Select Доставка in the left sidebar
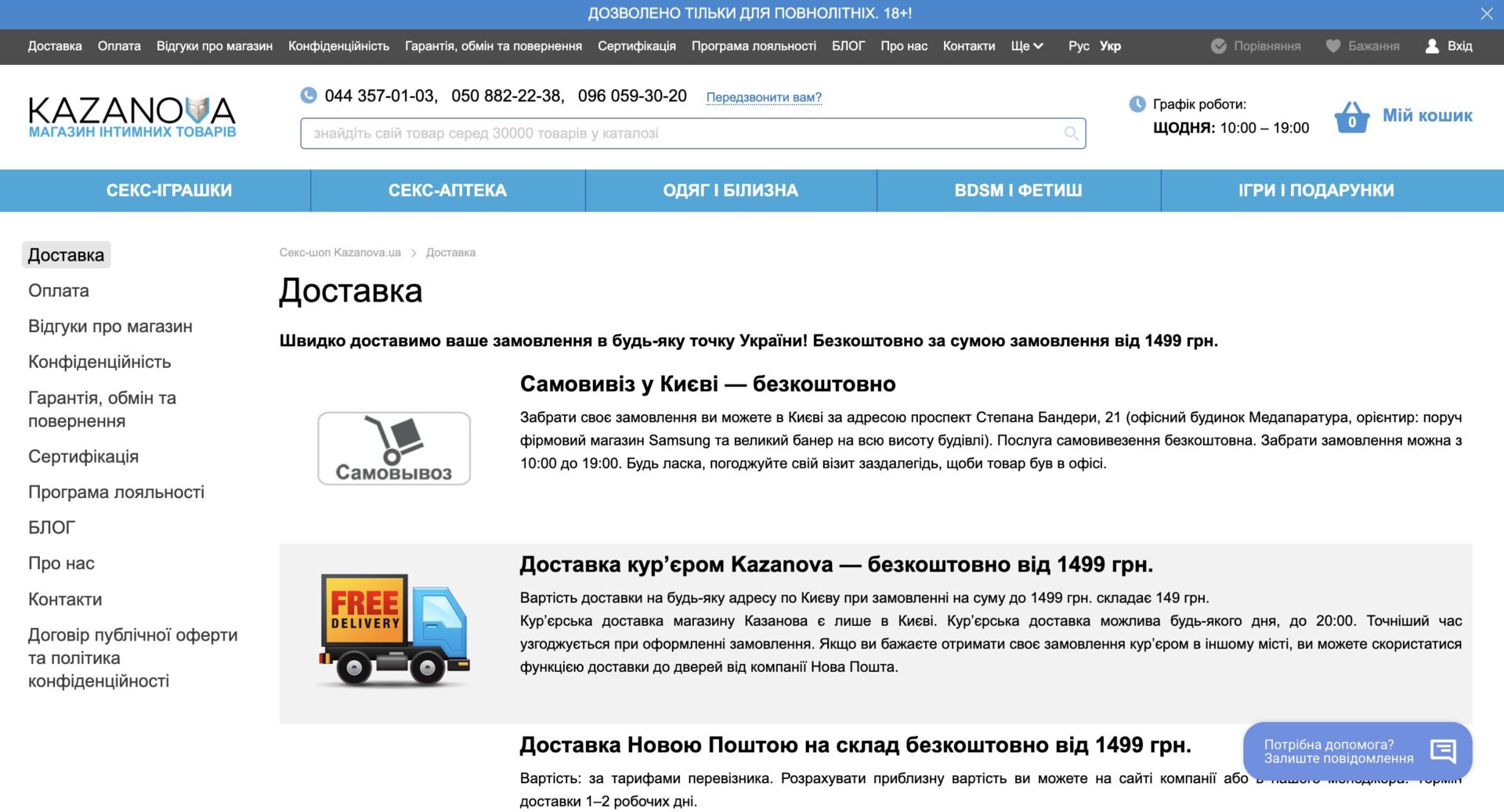This screenshot has width=1504, height=812. [x=66, y=255]
